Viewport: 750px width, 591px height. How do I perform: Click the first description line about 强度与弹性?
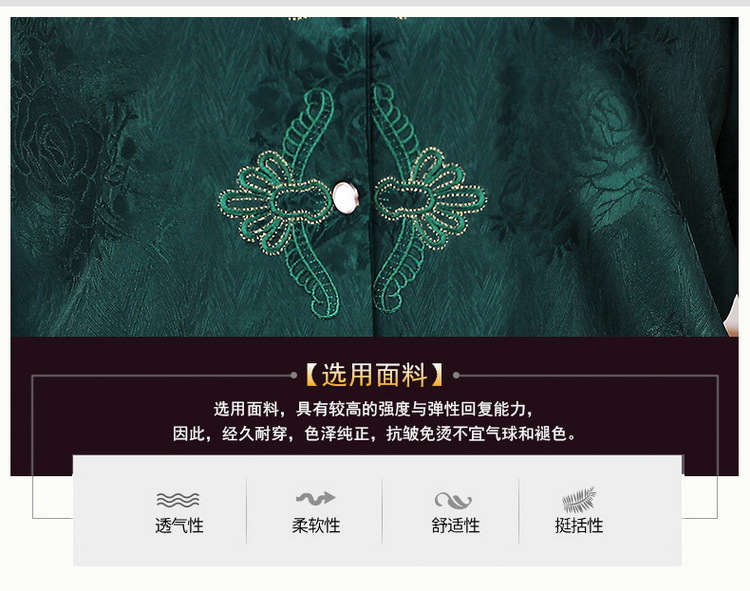click(374, 409)
